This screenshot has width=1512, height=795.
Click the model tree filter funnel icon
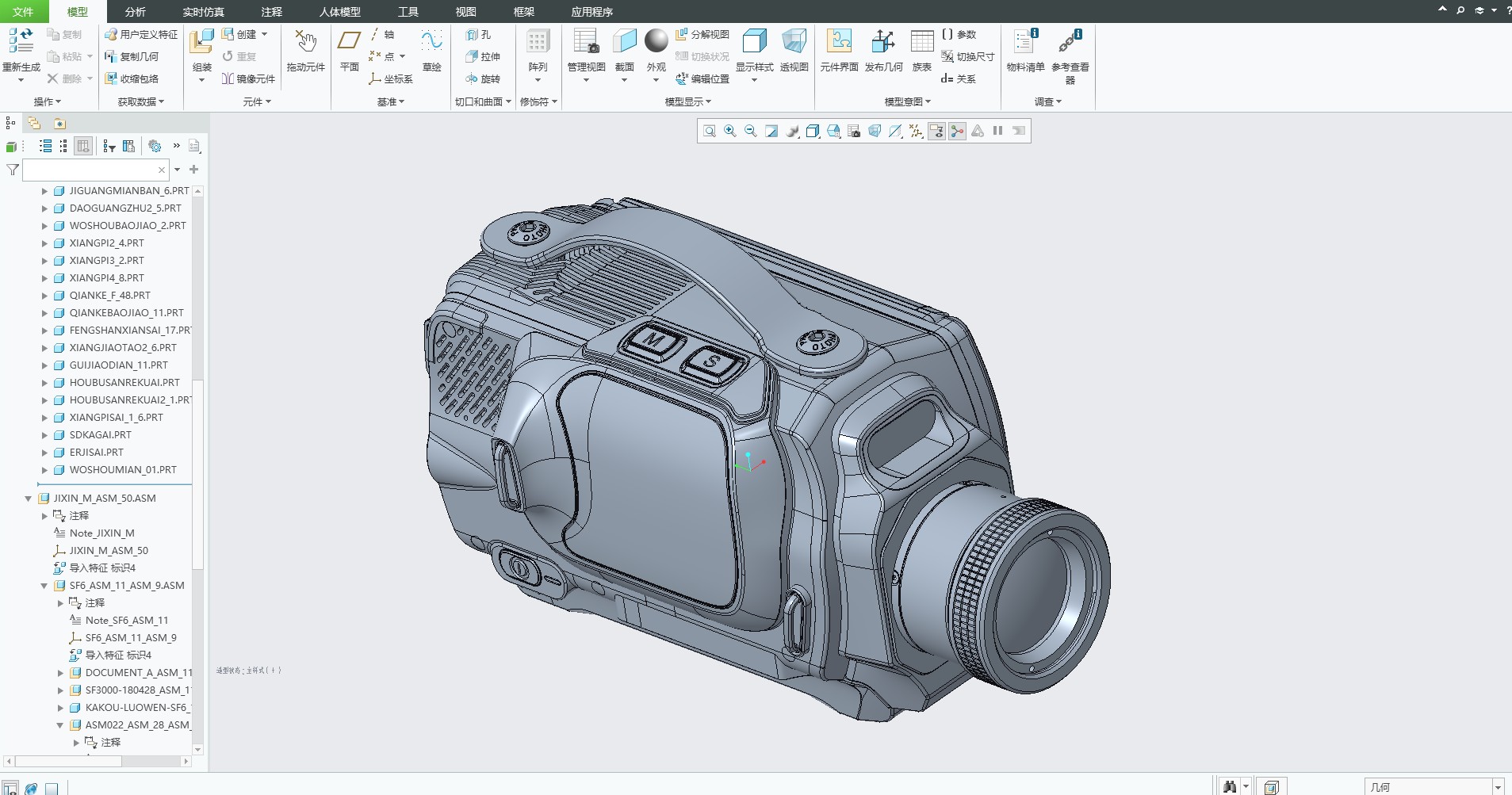pos(13,170)
